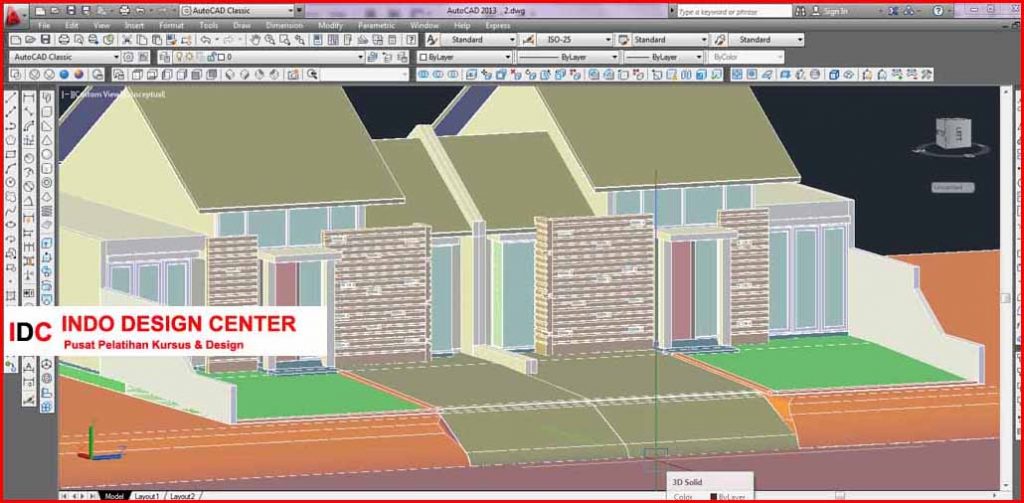
Task: Expand the Quick Access Toolbar customize arrow
Action: click(x=299, y=11)
